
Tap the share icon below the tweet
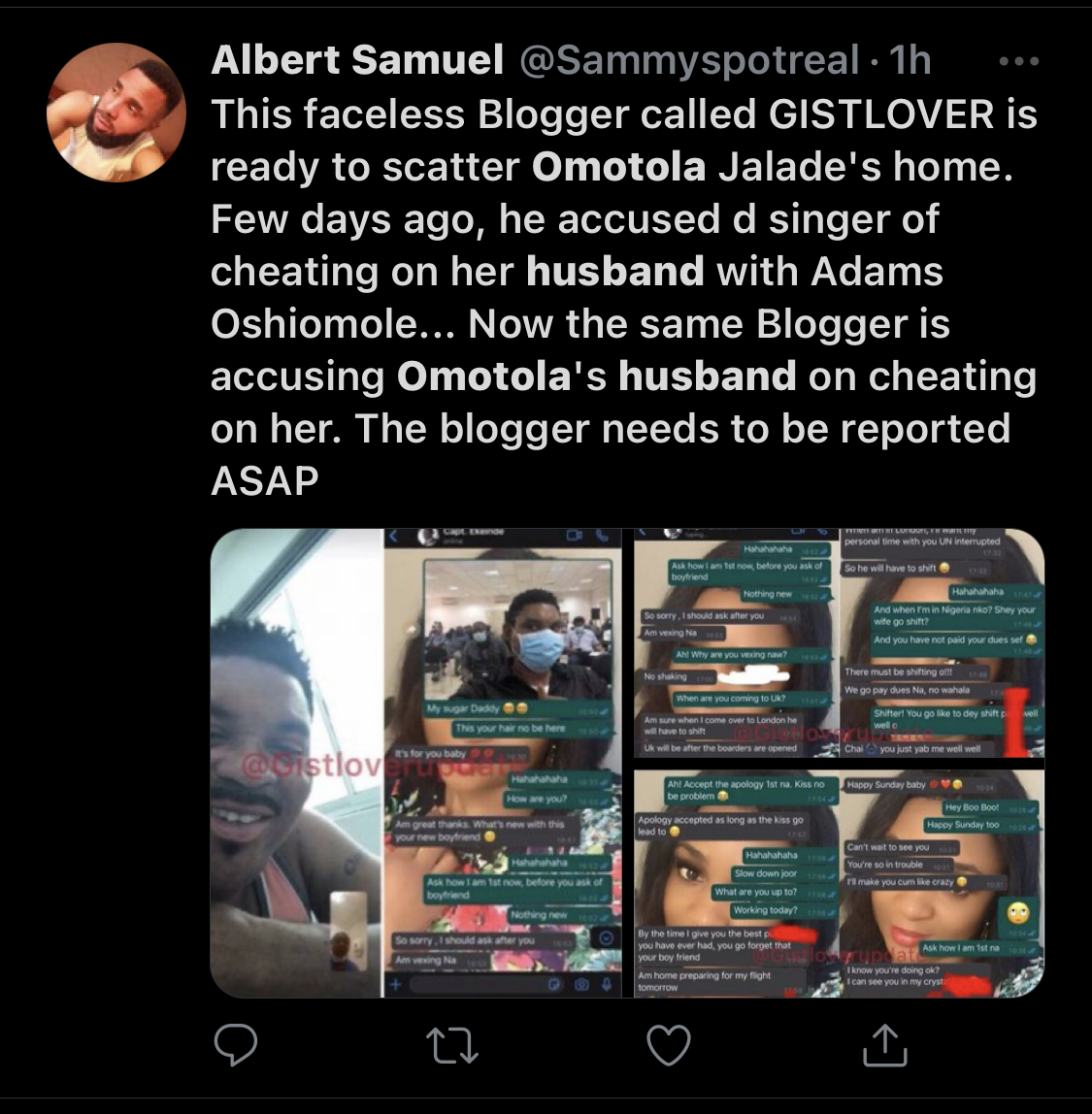click(883, 1045)
